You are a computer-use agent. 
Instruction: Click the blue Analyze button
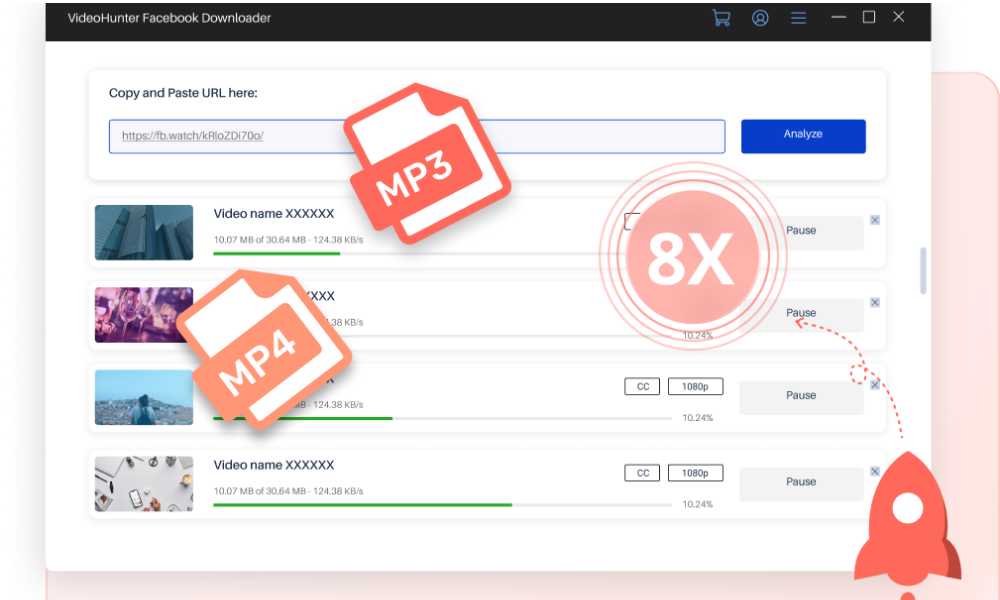(x=803, y=136)
